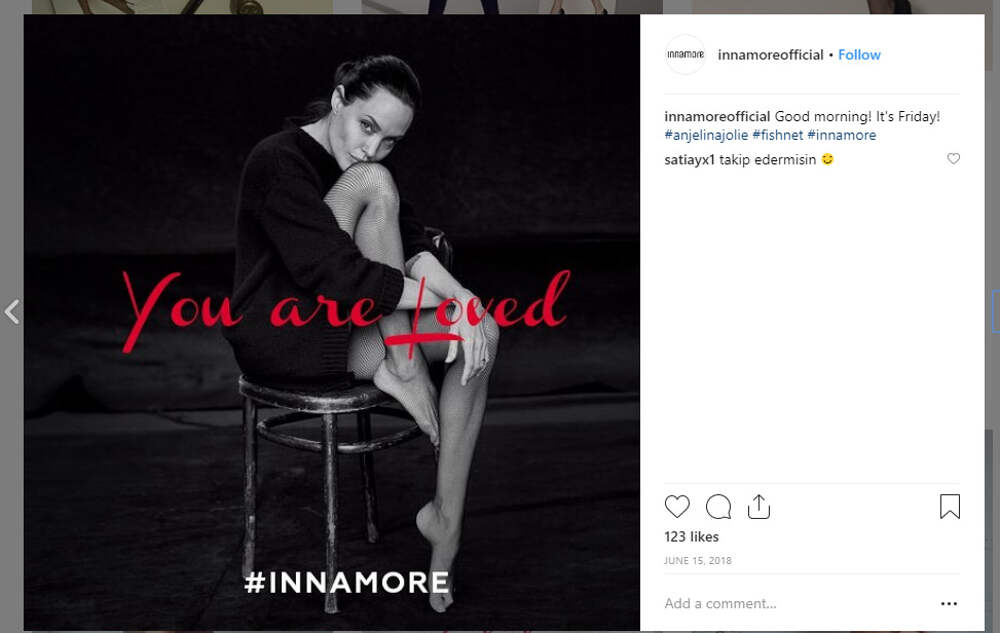This screenshot has width=1000, height=633.
Task: Follow the innamoreofficial account
Action: pos(859,55)
